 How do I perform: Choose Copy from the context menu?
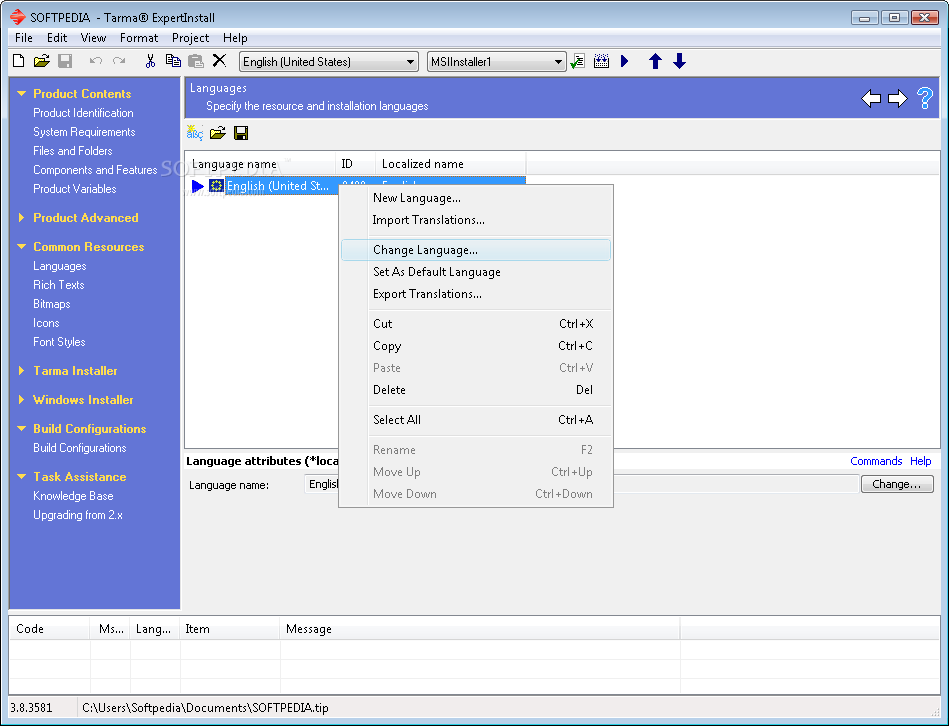[x=476, y=345]
